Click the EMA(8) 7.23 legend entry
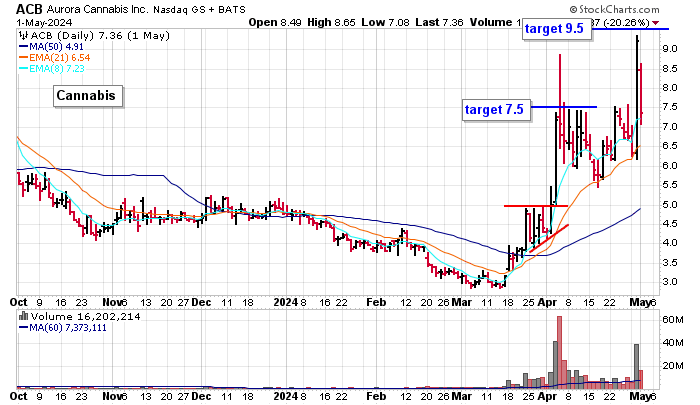 pyautogui.click(x=51, y=69)
